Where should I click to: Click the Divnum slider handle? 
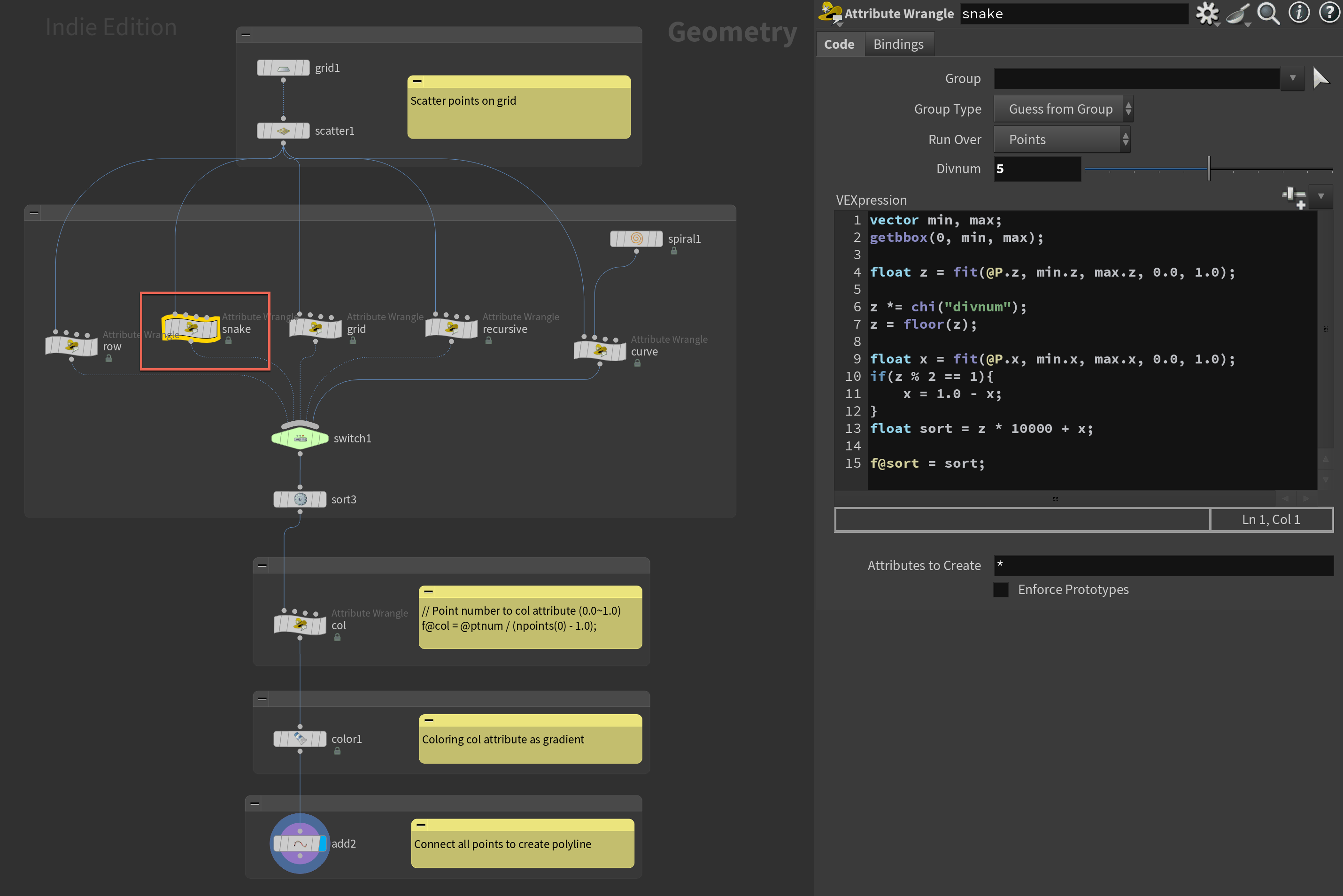coord(1209,169)
